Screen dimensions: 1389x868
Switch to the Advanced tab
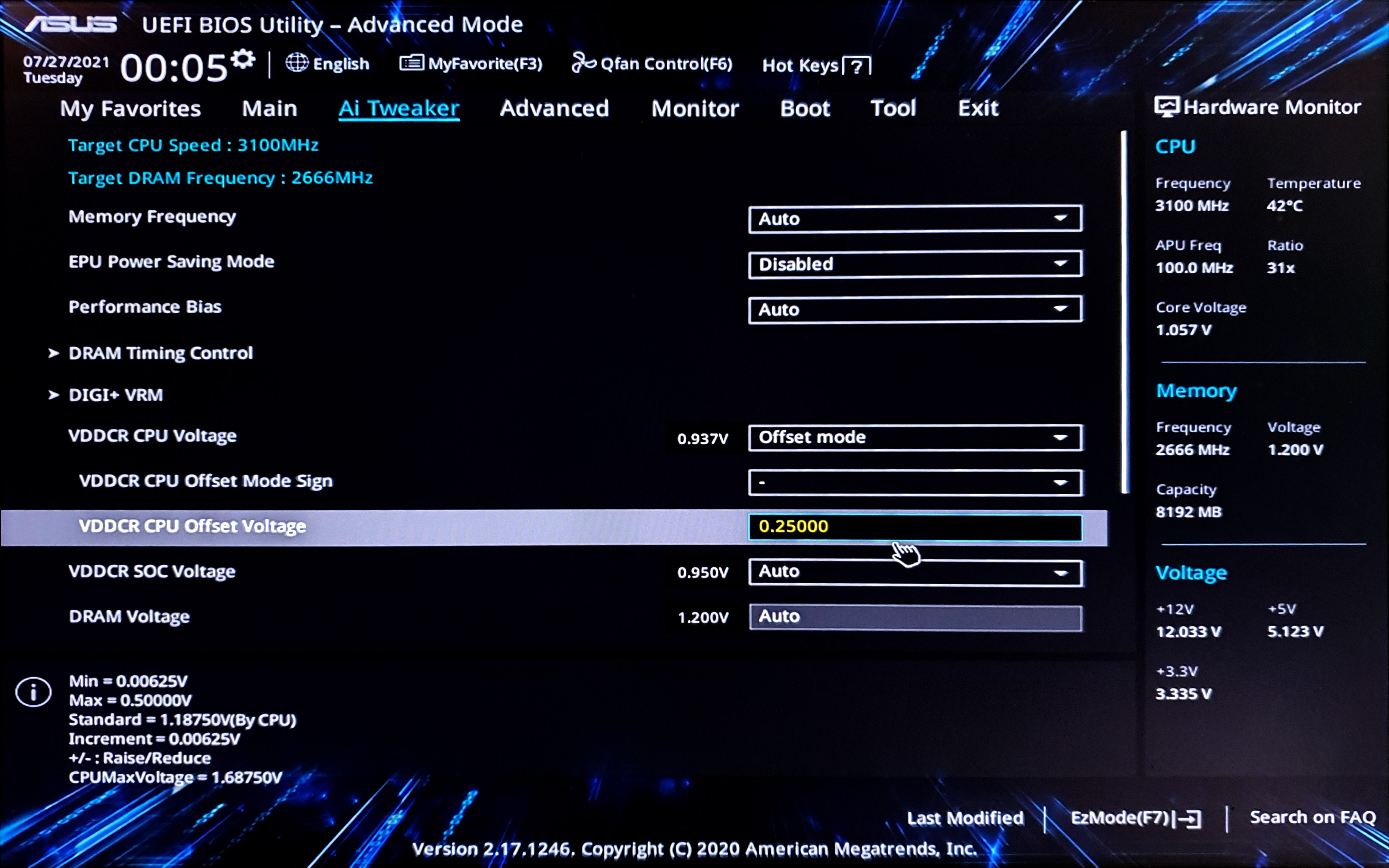tap(554, 108)
